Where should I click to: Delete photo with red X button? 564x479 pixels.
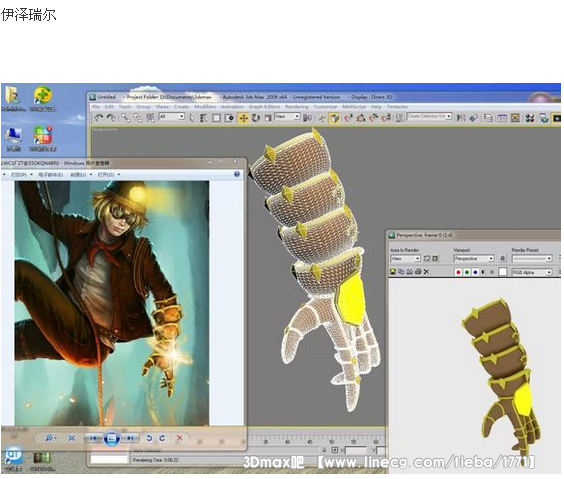pyautogui.click(x=179, y=438)
